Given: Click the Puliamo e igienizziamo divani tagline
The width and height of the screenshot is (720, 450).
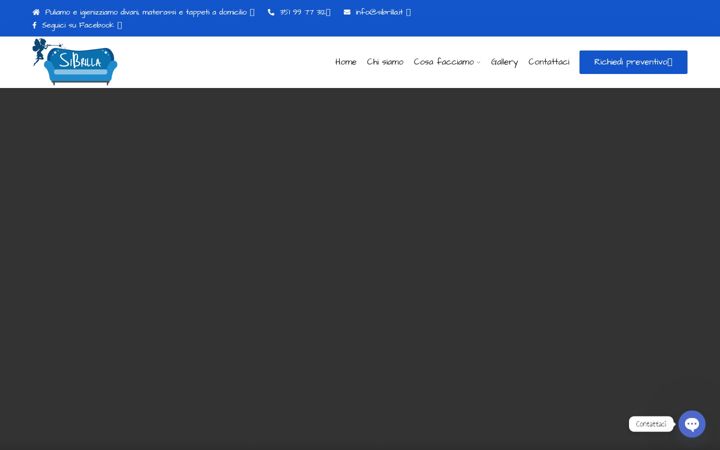Looking at the screenshot, I should click(146, 12).
